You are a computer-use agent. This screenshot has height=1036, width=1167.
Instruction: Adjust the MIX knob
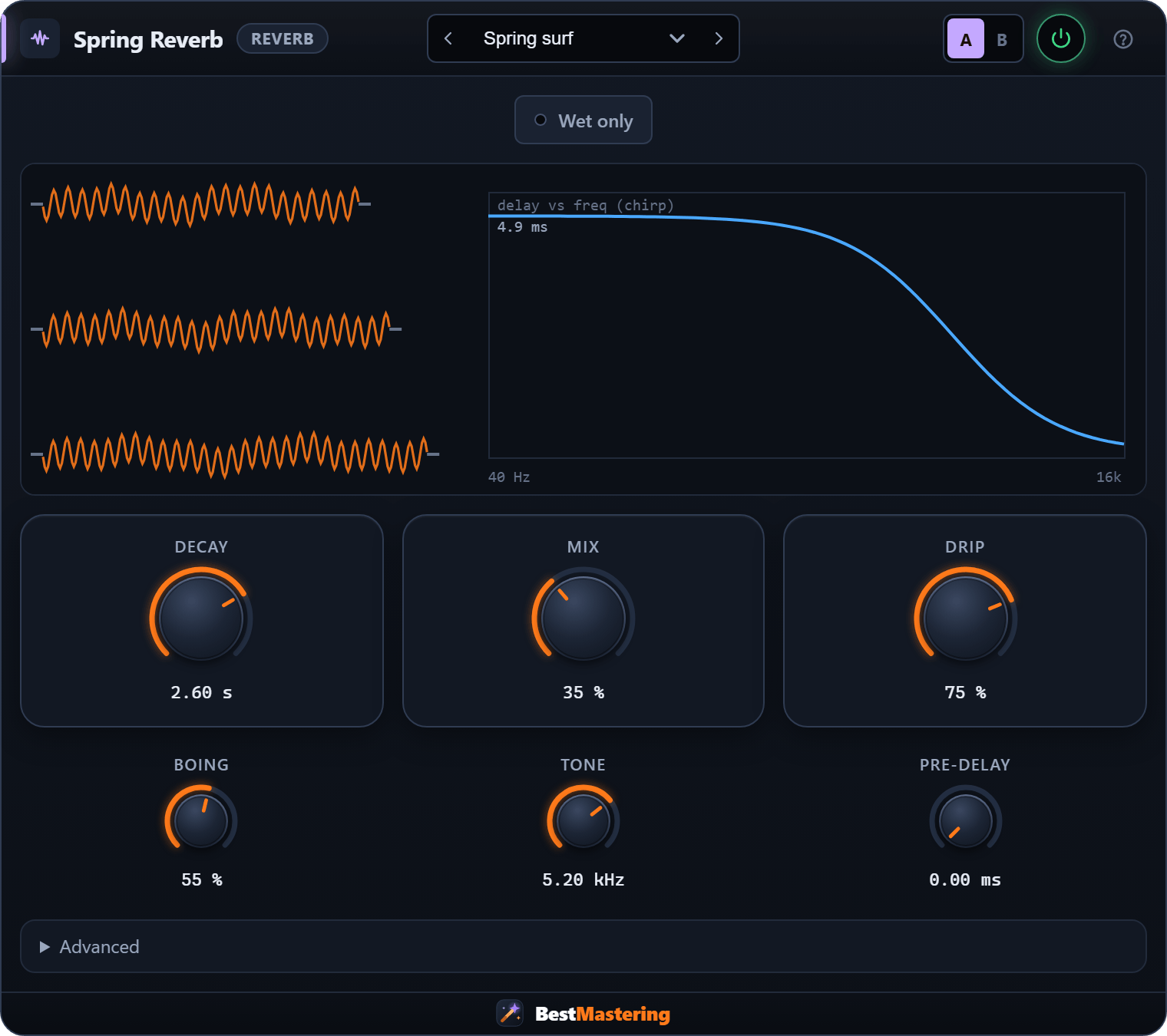click(x=583, y=618)
